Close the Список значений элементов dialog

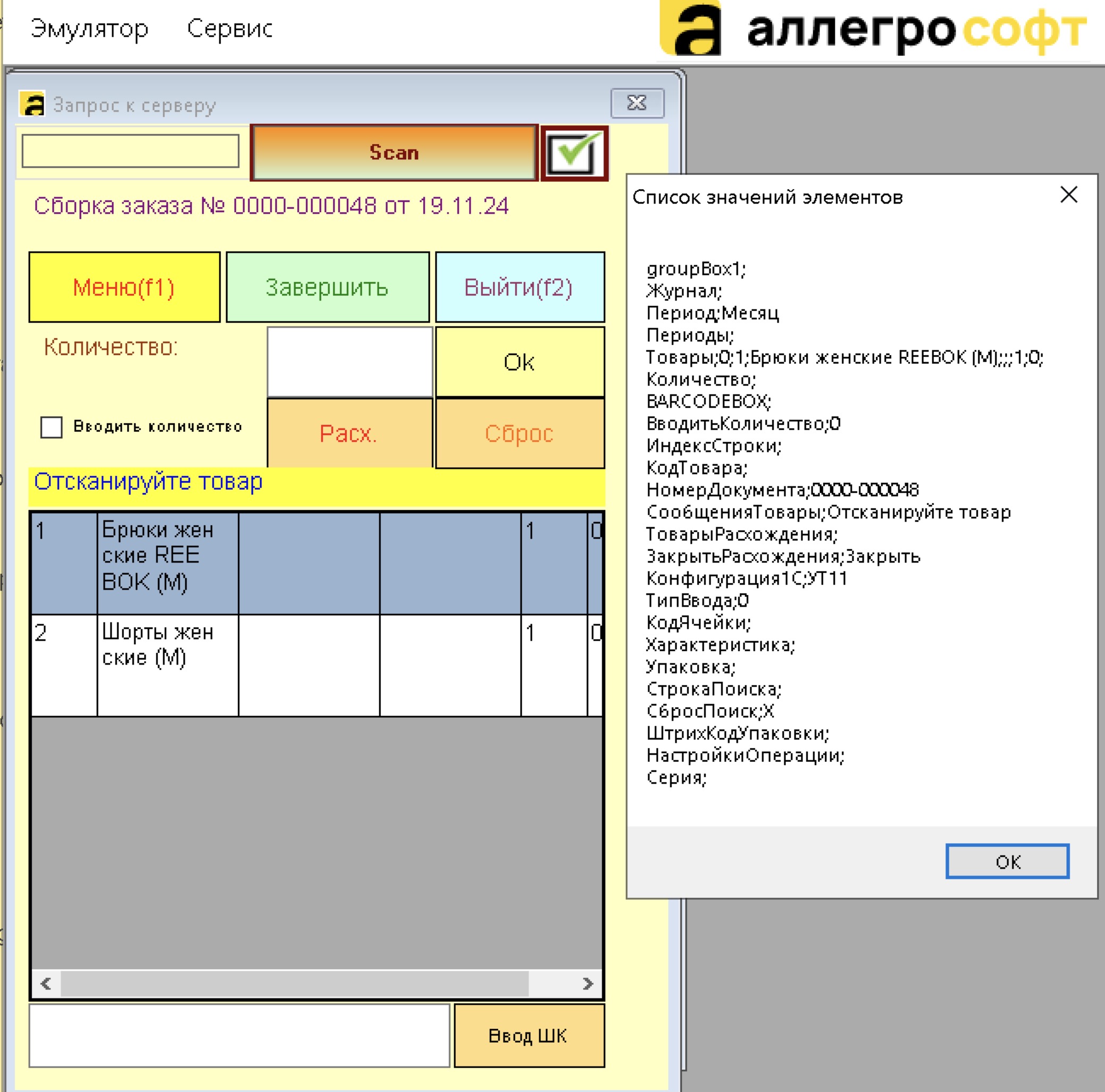1068,195
